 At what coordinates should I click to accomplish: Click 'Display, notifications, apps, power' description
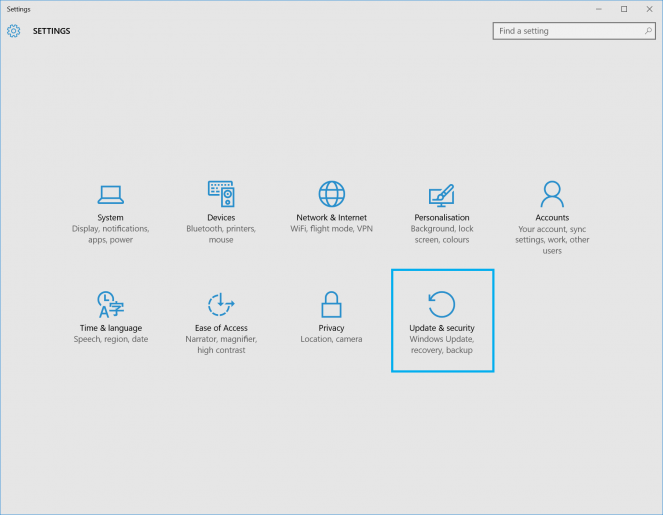110,234
